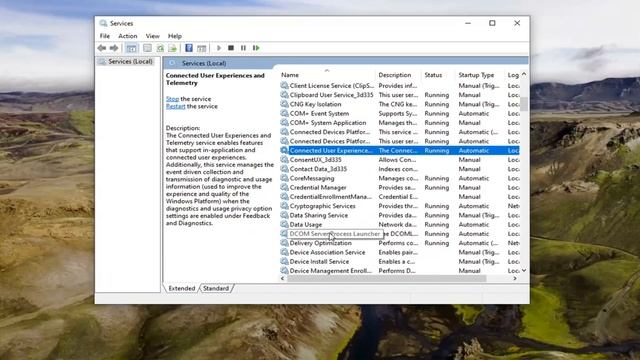Select the Device Association Service row
Viewport: 640px width, 360px height.
click(400, 252)
